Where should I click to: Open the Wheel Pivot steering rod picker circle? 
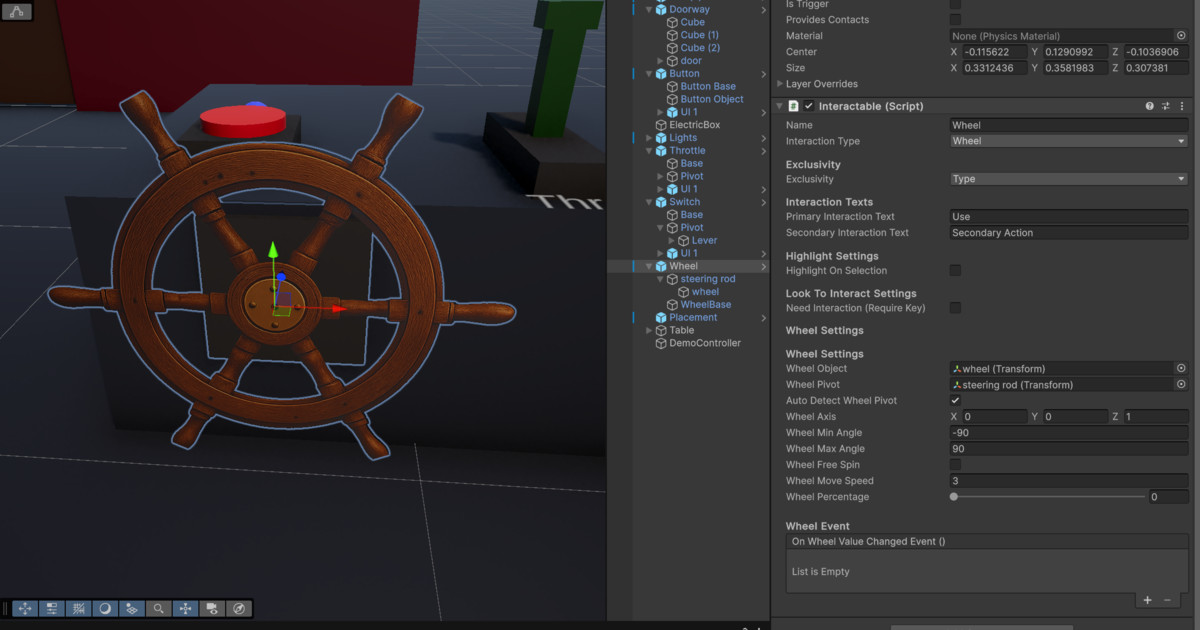click(x=1180, y=384)
